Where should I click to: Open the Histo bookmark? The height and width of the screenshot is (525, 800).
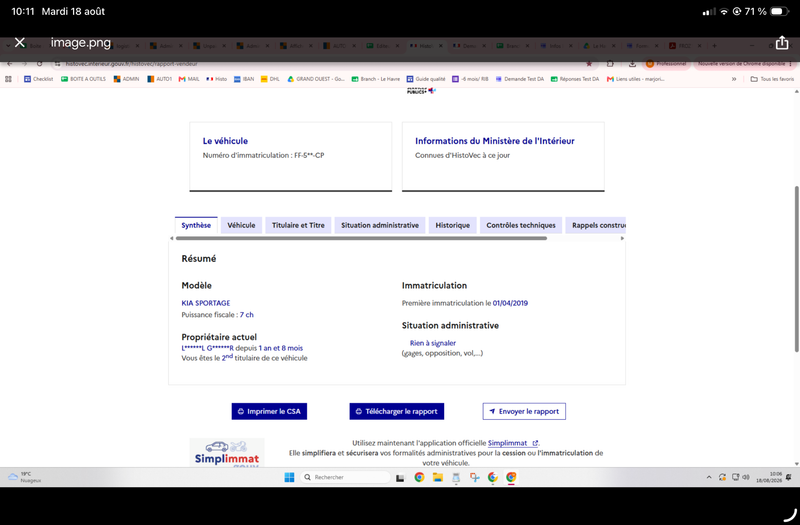pyautogui.click(x=217, y=79)
